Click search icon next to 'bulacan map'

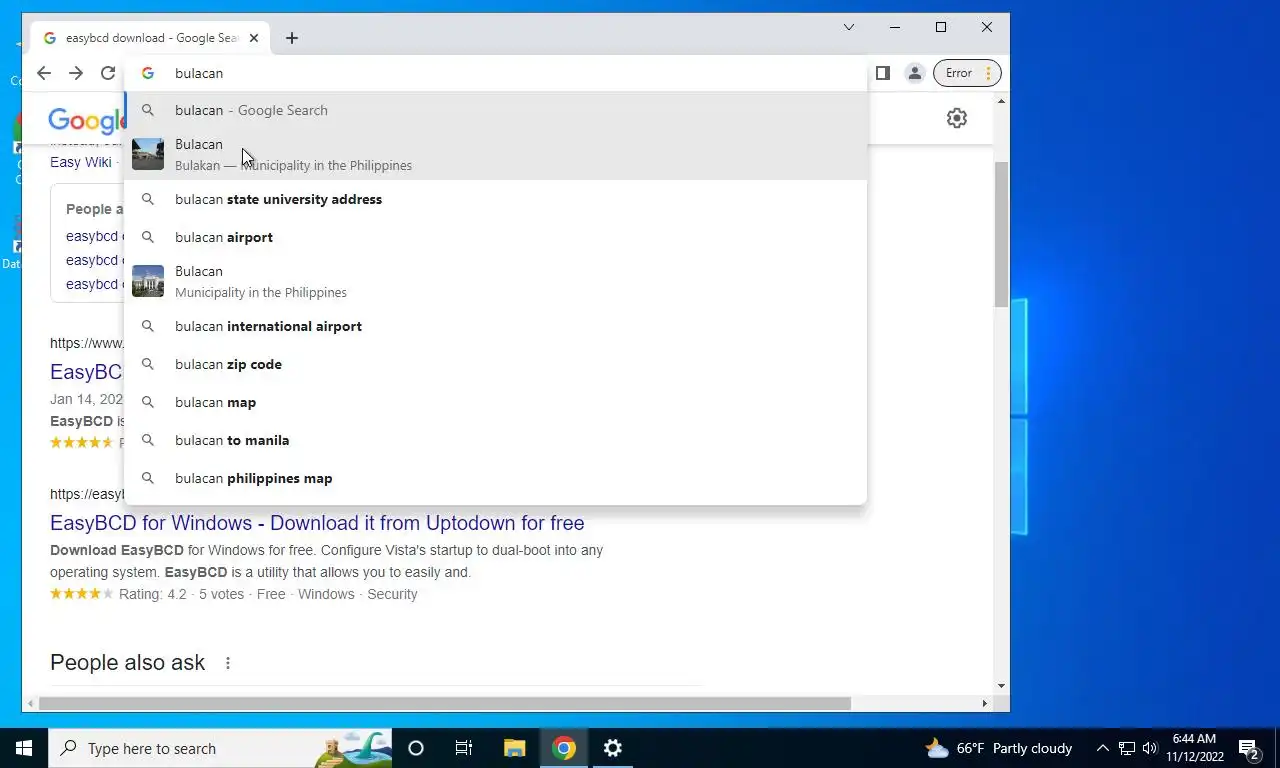(148, 402)
